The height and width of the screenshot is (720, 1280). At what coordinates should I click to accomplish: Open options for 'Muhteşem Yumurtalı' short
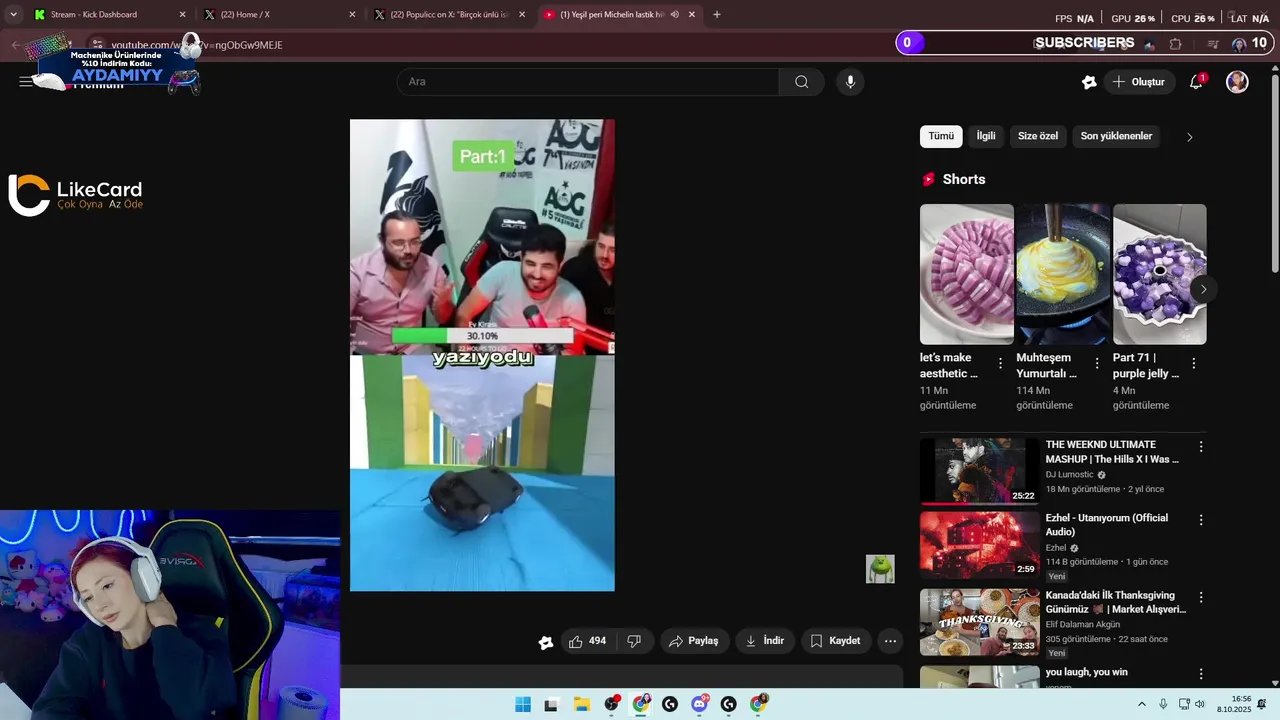tap(1097, 364)
